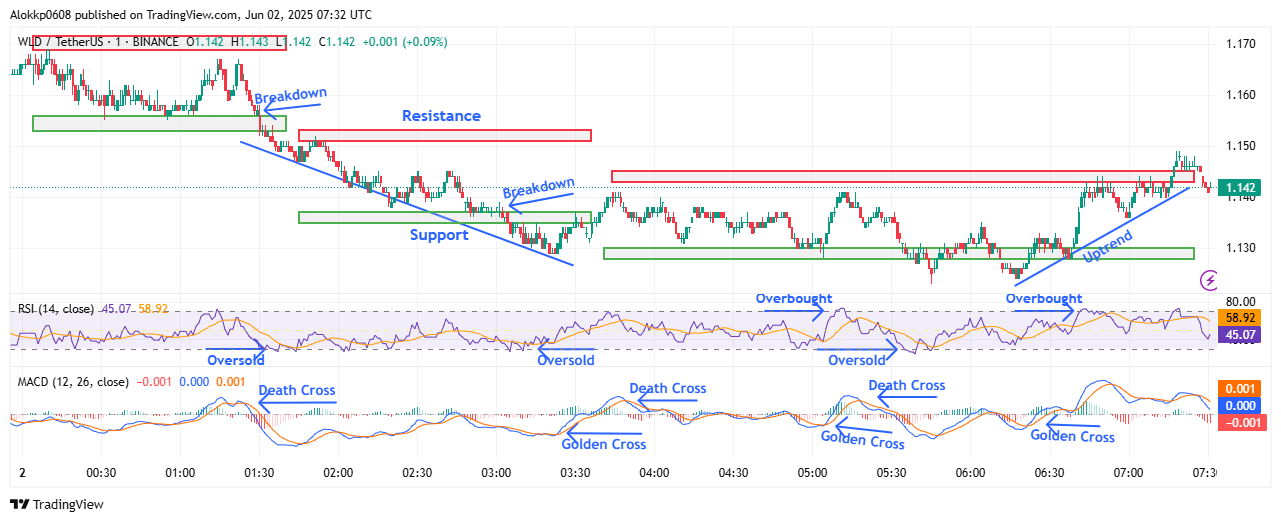Click the 04:00 time axis label
Screen dimensions: 1281x522
point(654,472)
